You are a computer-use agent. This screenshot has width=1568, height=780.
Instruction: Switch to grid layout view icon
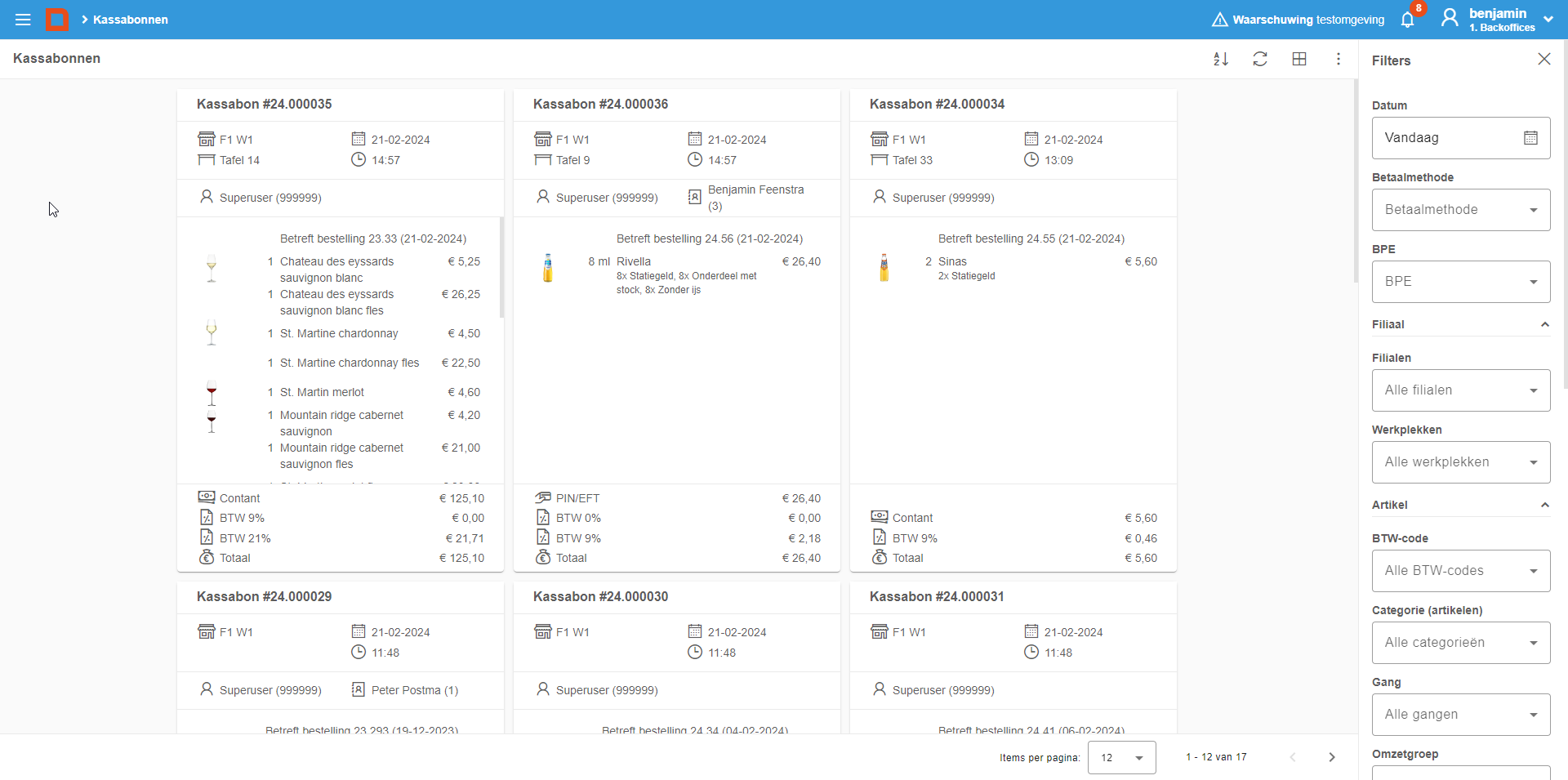(x=1299, y=59)
